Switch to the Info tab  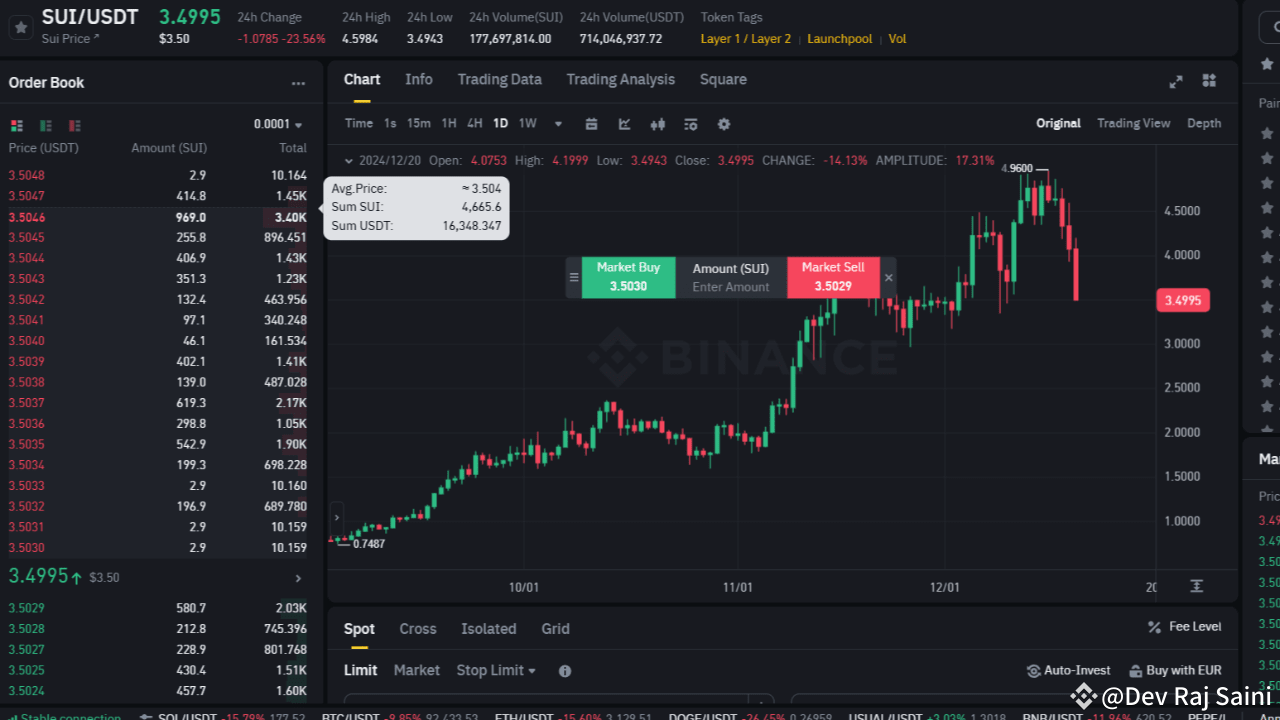[x=419, y=80]
